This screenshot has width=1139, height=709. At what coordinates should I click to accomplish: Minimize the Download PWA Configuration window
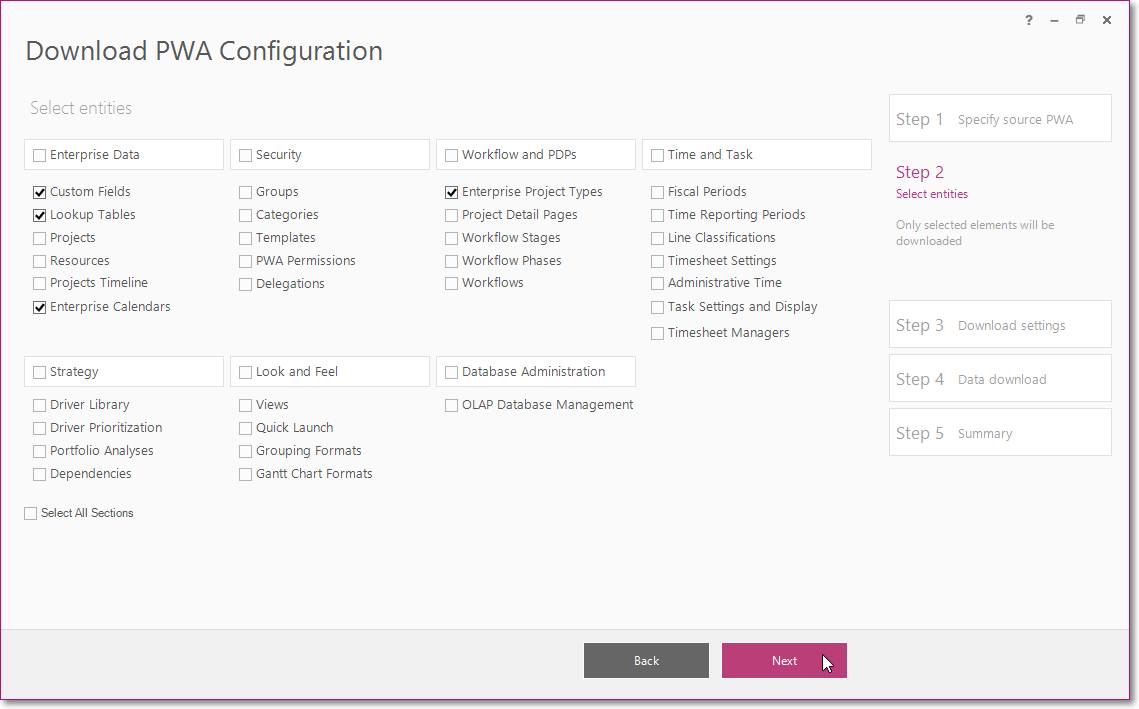pyautogui.click(x=1054, y=20)
